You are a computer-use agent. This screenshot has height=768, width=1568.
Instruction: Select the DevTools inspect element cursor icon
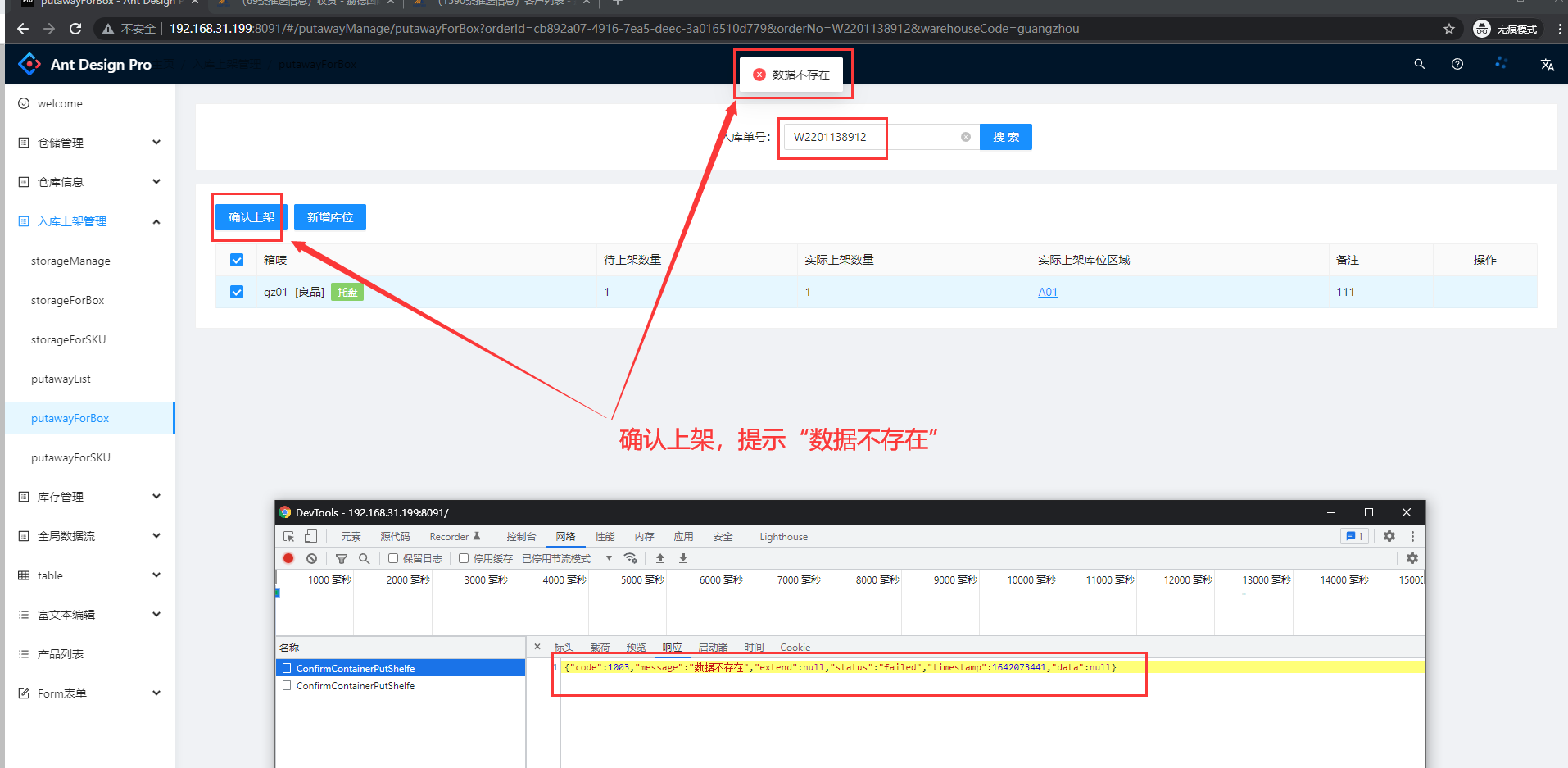tap(288, 536)
